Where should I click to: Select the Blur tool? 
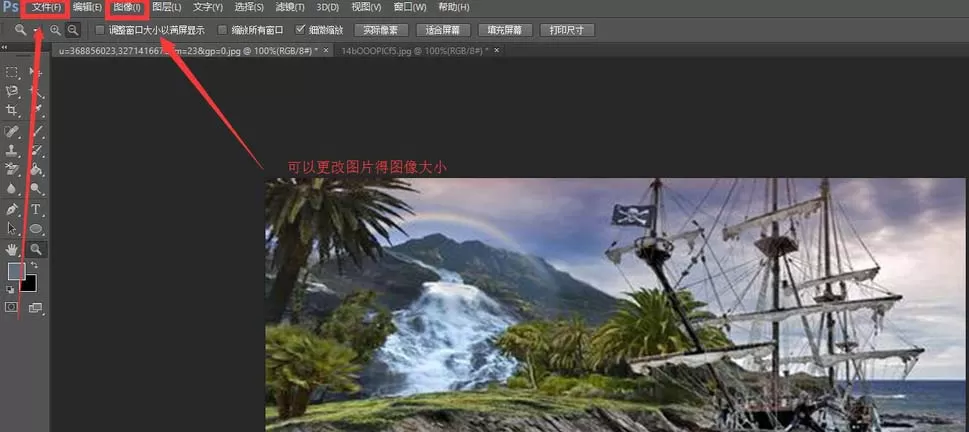coord(11,189)
